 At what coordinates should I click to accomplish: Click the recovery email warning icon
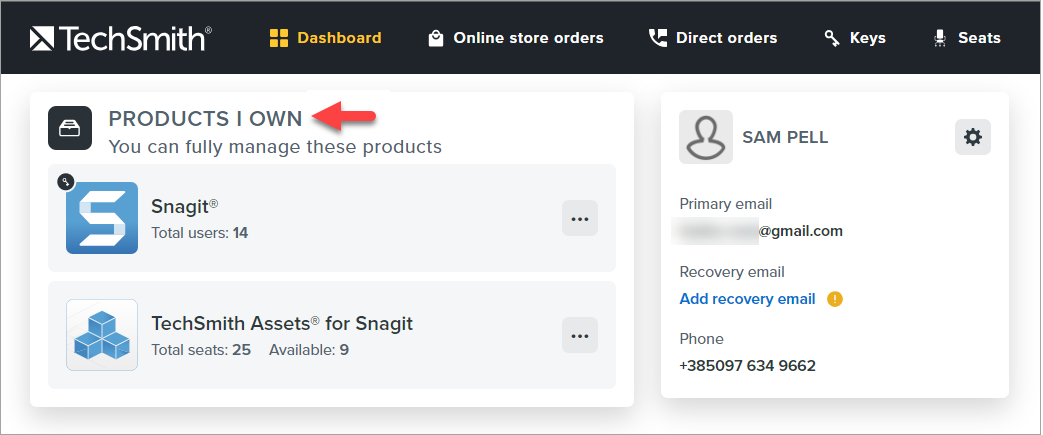(x=835, y=299)
